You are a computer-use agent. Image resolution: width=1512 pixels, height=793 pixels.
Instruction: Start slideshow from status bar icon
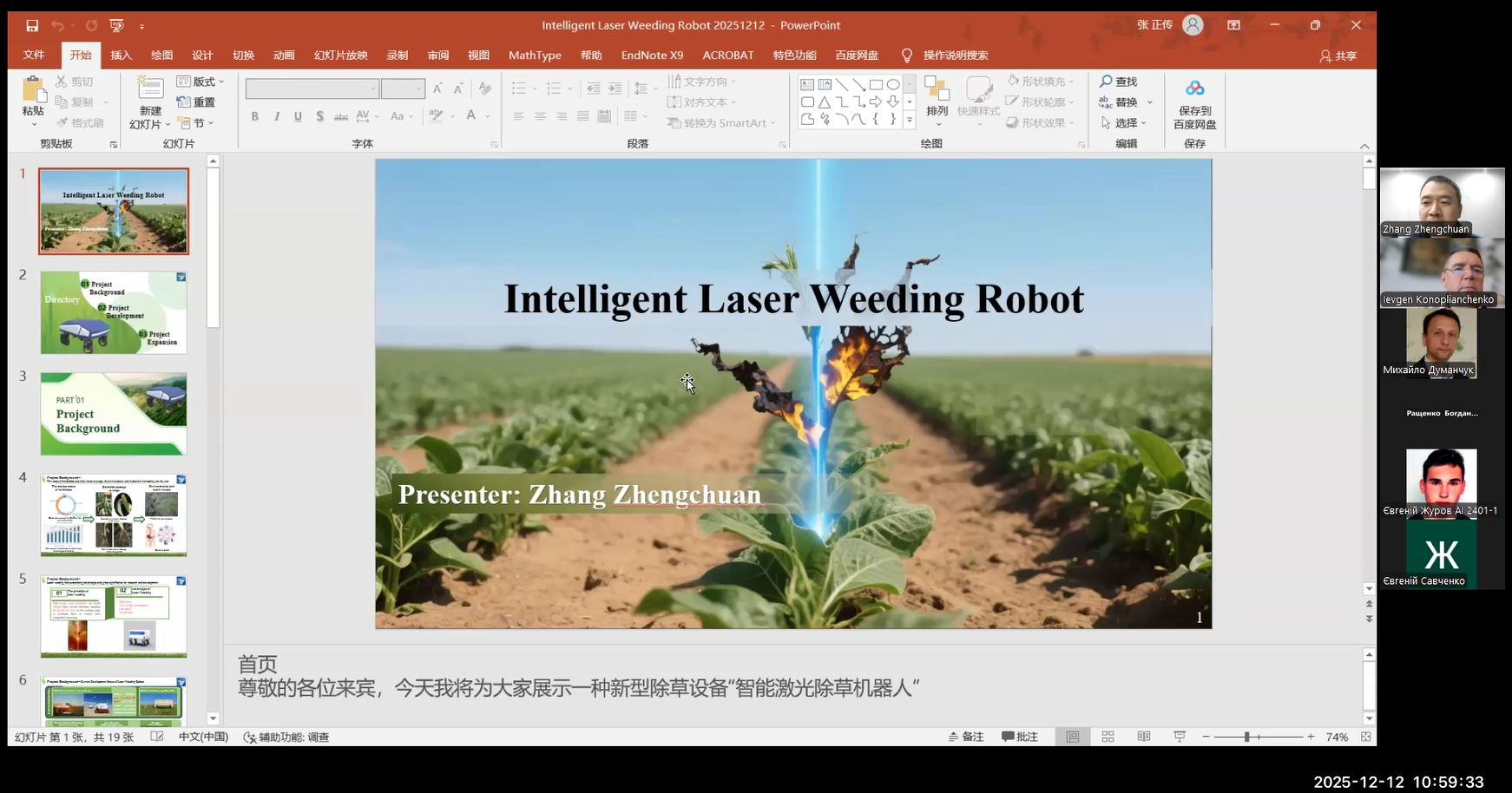point(1179,737)
